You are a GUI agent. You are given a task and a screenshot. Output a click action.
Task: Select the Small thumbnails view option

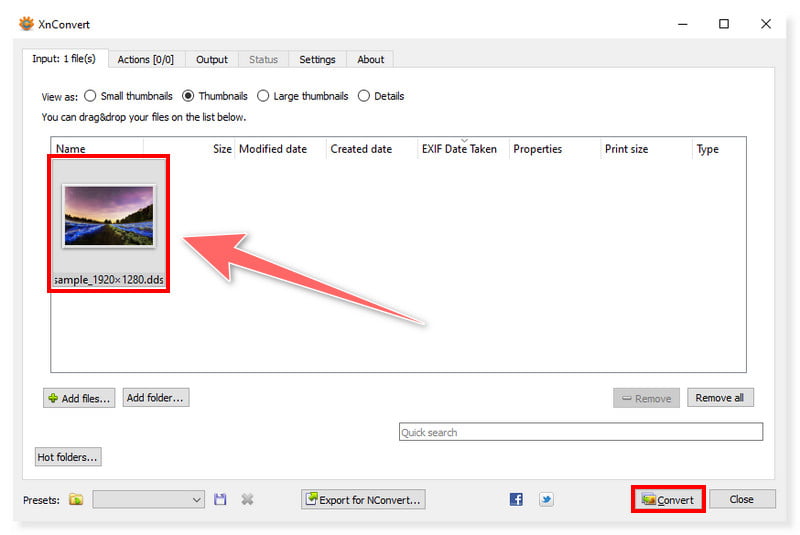pyautogui.click(x=90, y=96)
